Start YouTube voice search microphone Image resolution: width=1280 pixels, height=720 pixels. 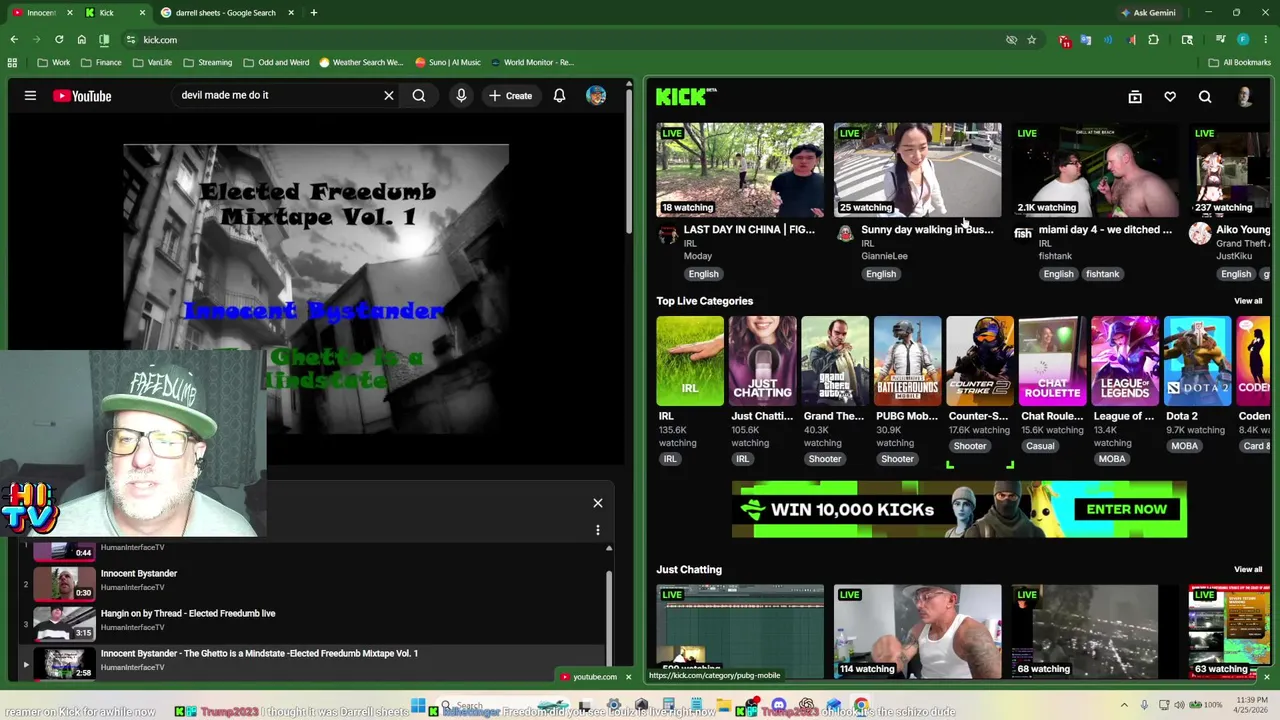coord(461,96)
